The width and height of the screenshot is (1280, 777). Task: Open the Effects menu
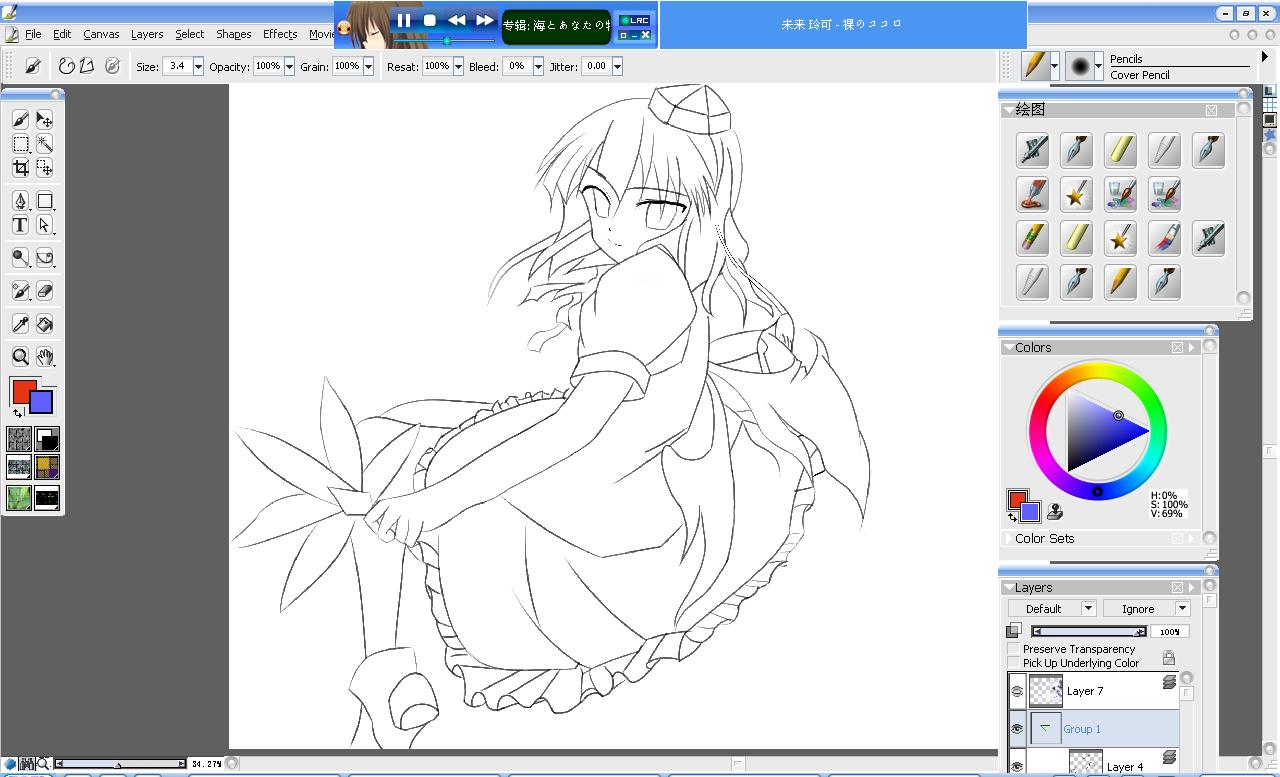tap(280, 34)
